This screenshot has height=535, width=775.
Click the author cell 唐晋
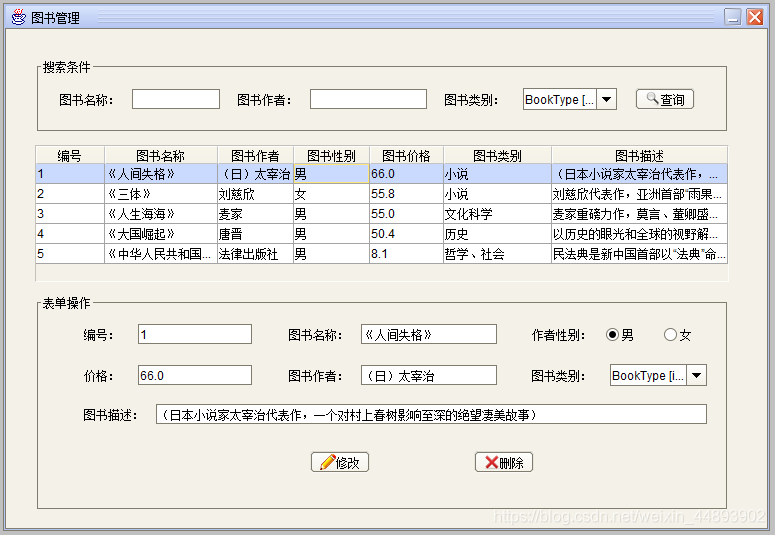255,233
